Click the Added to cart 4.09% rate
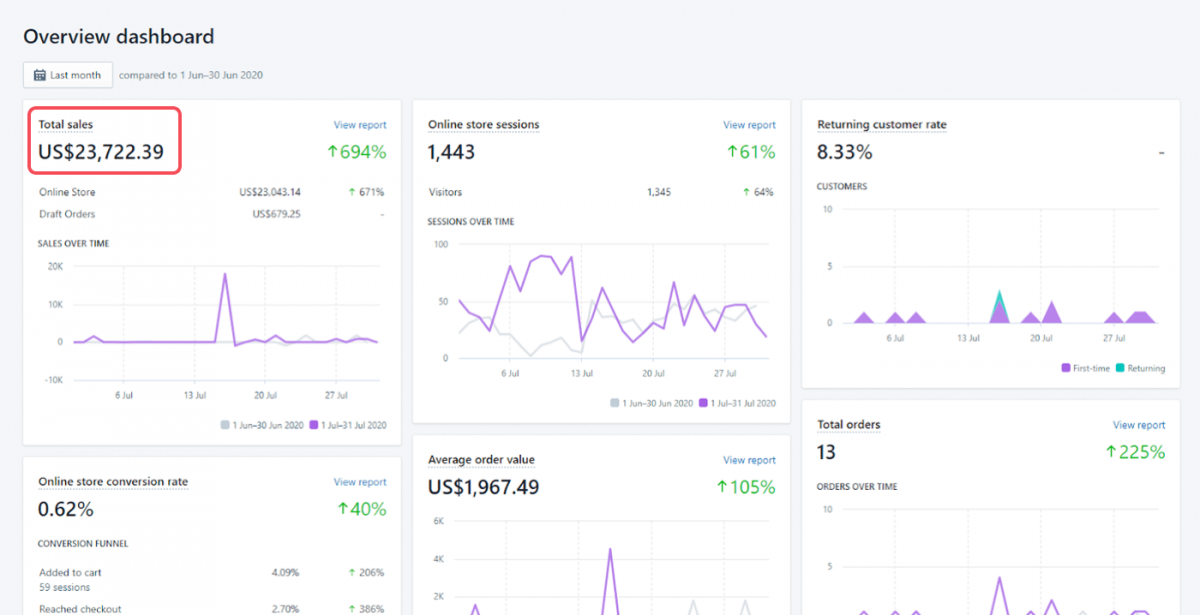The image size is (1200, 615). (x=286, y=573)
